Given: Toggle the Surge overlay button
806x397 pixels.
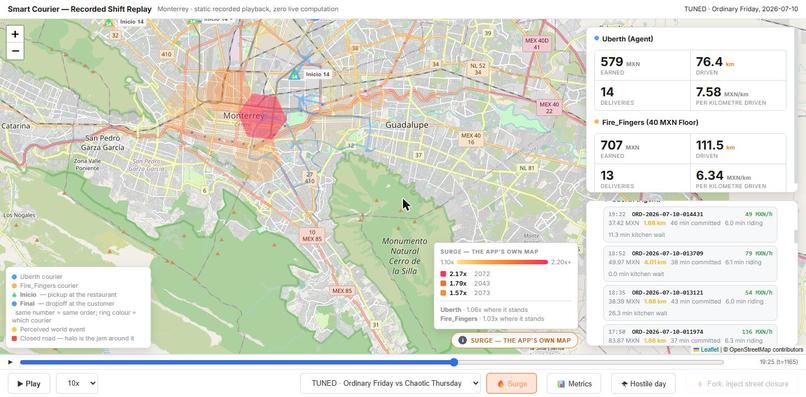Looking at the screenshot, I should [511, 384].
